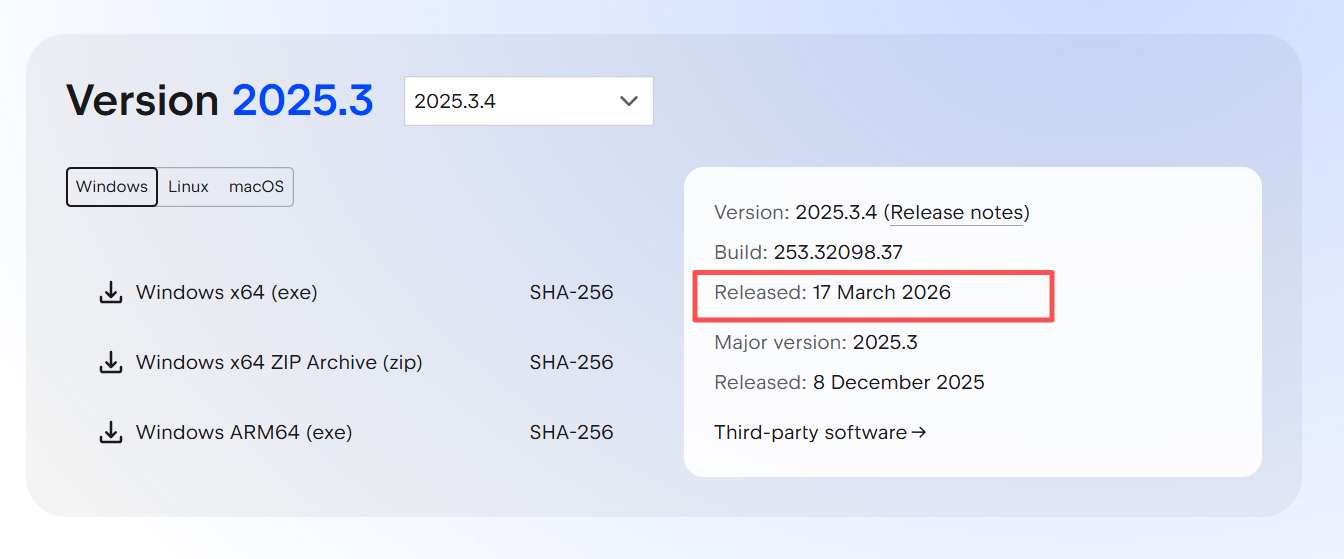Open SHA-256 checksum for Windows ARM64
Image resolution: width=1344 pixels, height=559 pixels.
[x=571, y=433]
